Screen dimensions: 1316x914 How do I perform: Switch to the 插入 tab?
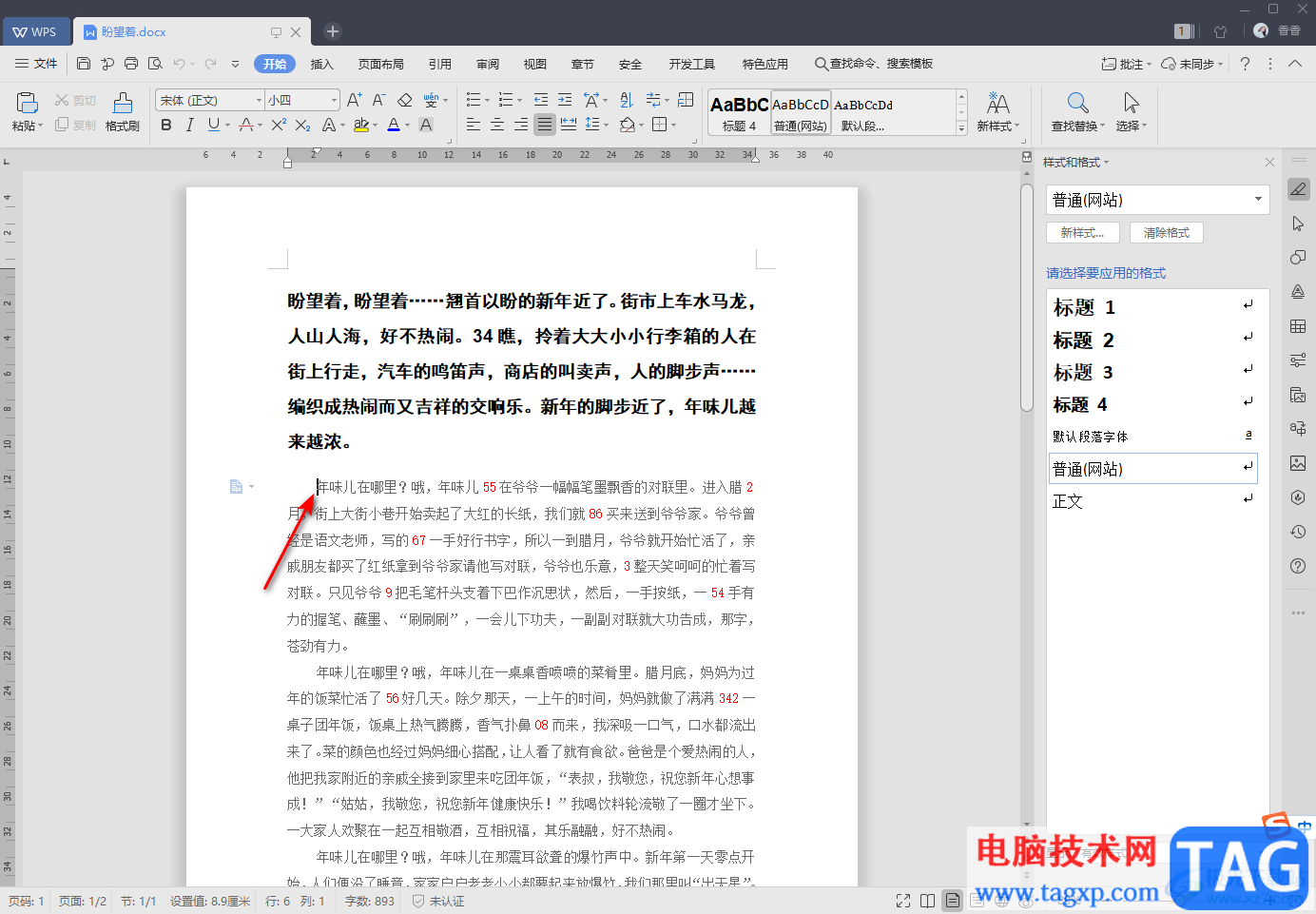pos(322,64)
